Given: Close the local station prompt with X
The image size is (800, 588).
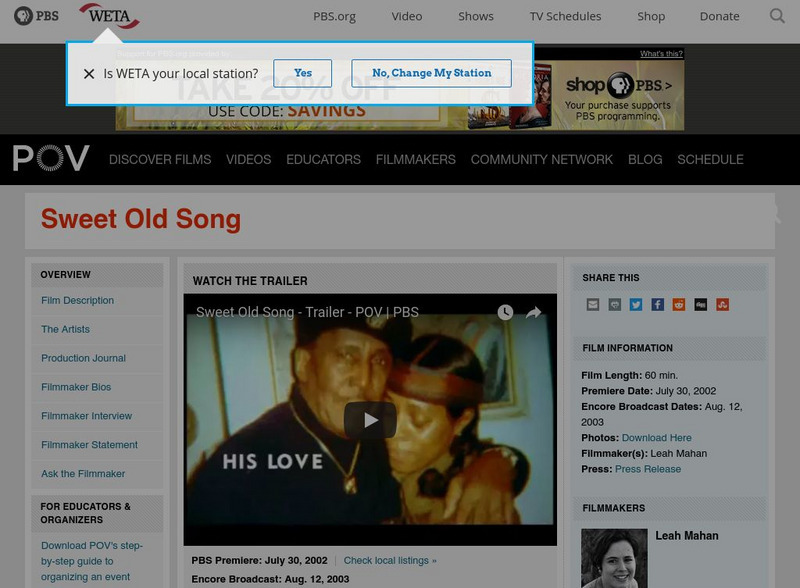Looking at the screenshot, I should [x=89, y=74].
